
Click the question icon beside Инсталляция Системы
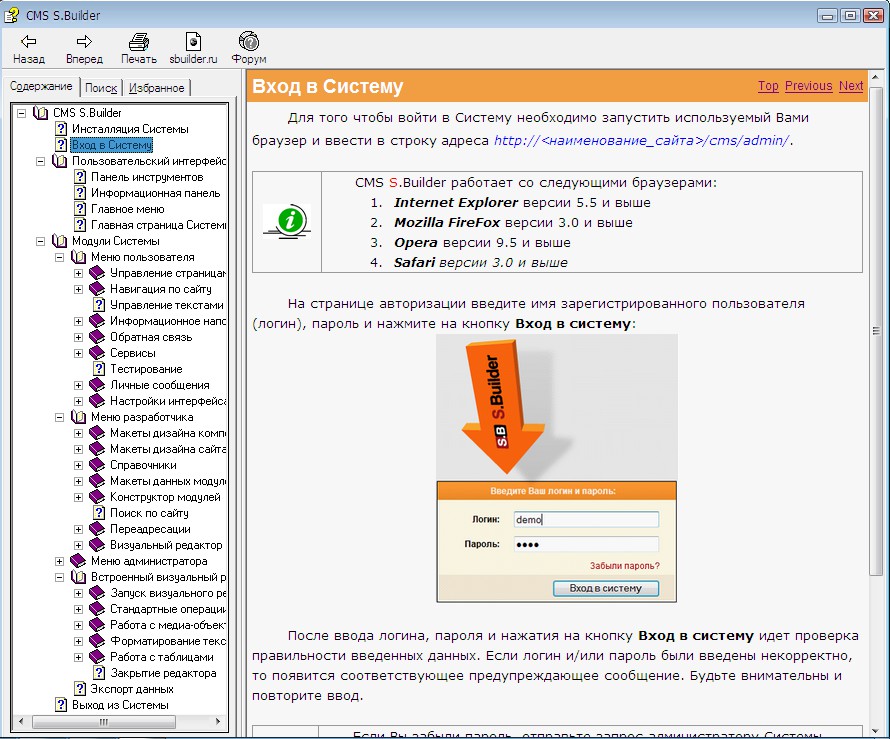[61, 129]
